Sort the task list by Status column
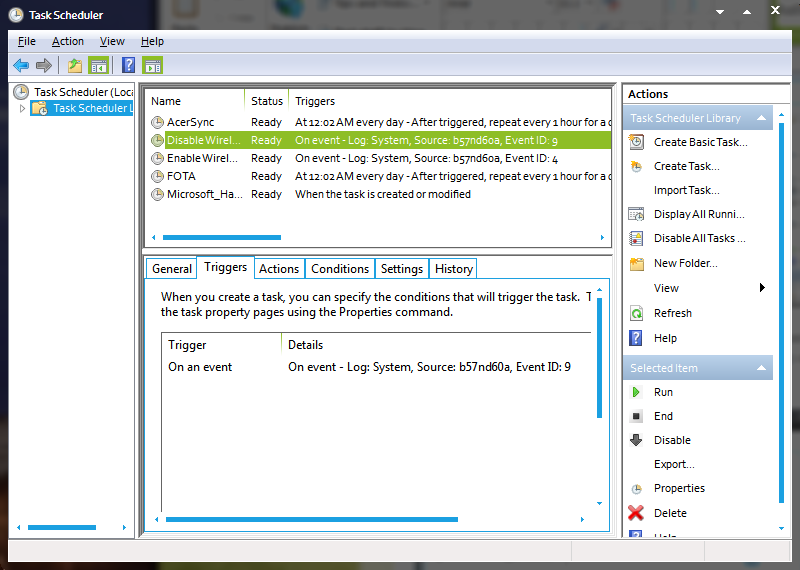Viewport: 800px width, 570px height. (267, 101)
